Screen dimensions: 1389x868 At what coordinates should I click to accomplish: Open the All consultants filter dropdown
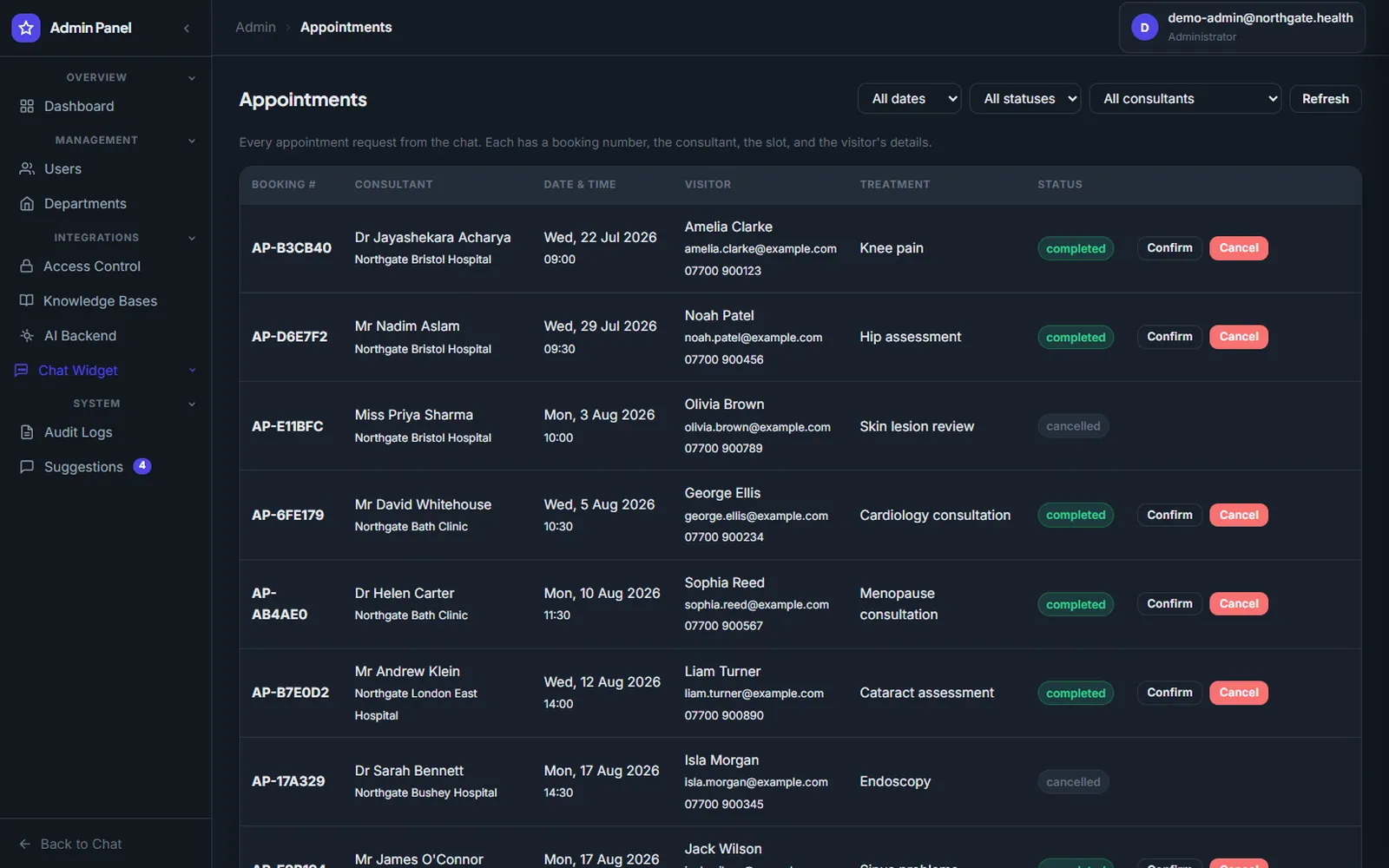click(x=1185, y=99)
